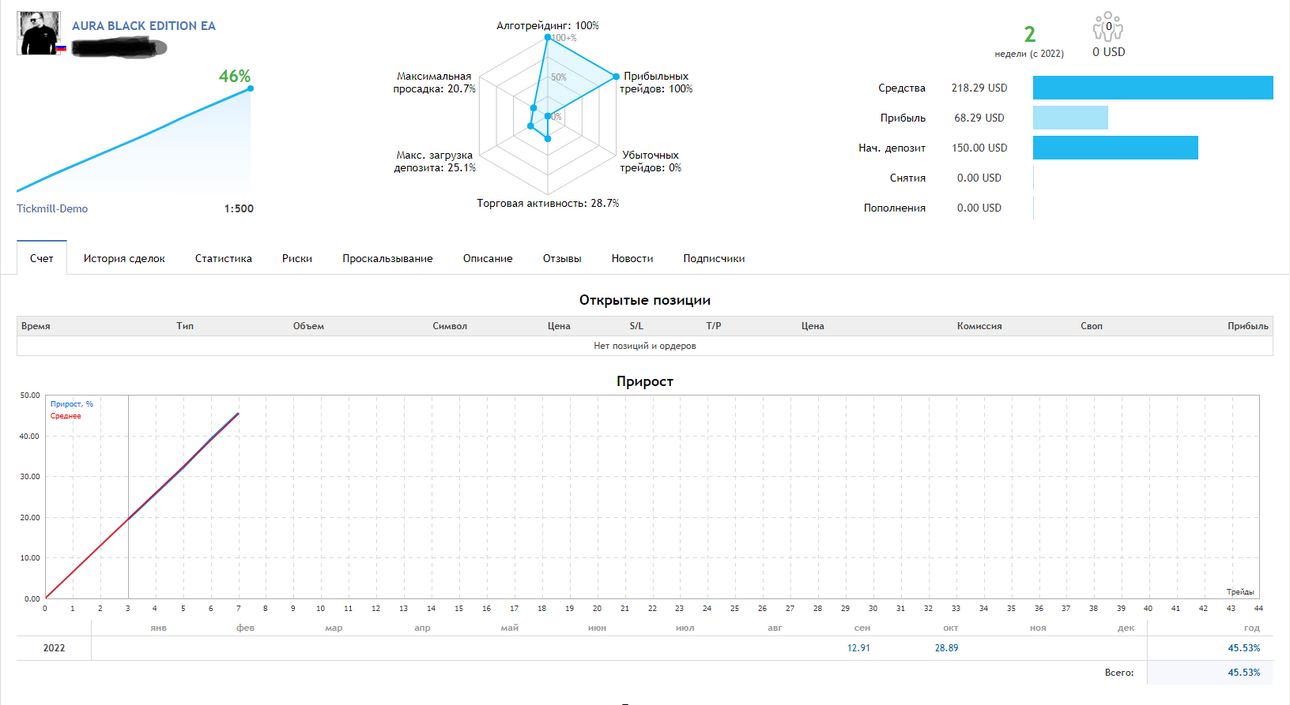Click the Своп column header
Image resolution: width=1290 pixels, height=705 pixels.
(x=1092, y=326)
